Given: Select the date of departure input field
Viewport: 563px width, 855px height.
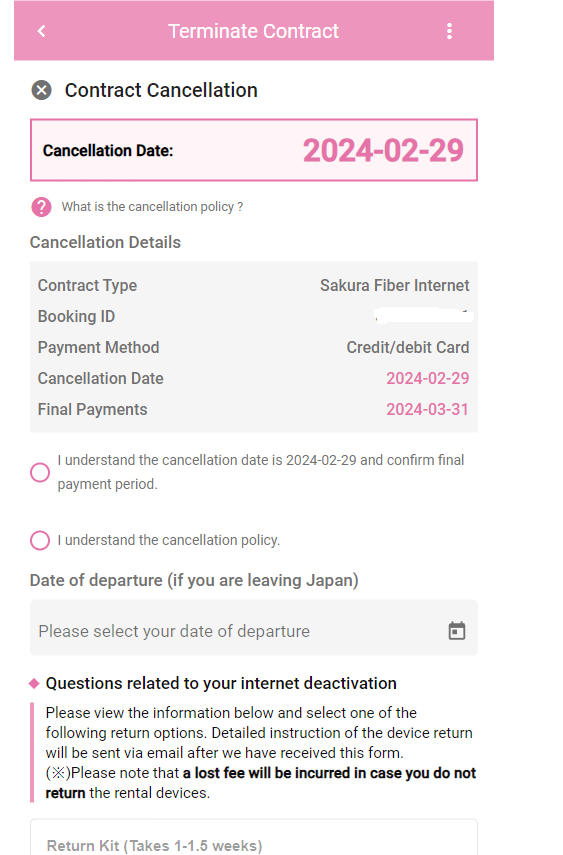Looking at the screenshot, I should click(254, 628).
